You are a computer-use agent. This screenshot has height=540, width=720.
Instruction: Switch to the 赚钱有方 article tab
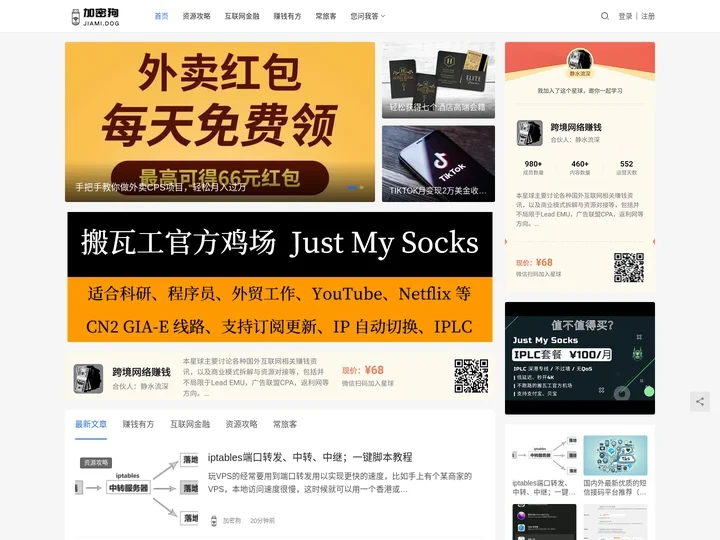(138, 424)
